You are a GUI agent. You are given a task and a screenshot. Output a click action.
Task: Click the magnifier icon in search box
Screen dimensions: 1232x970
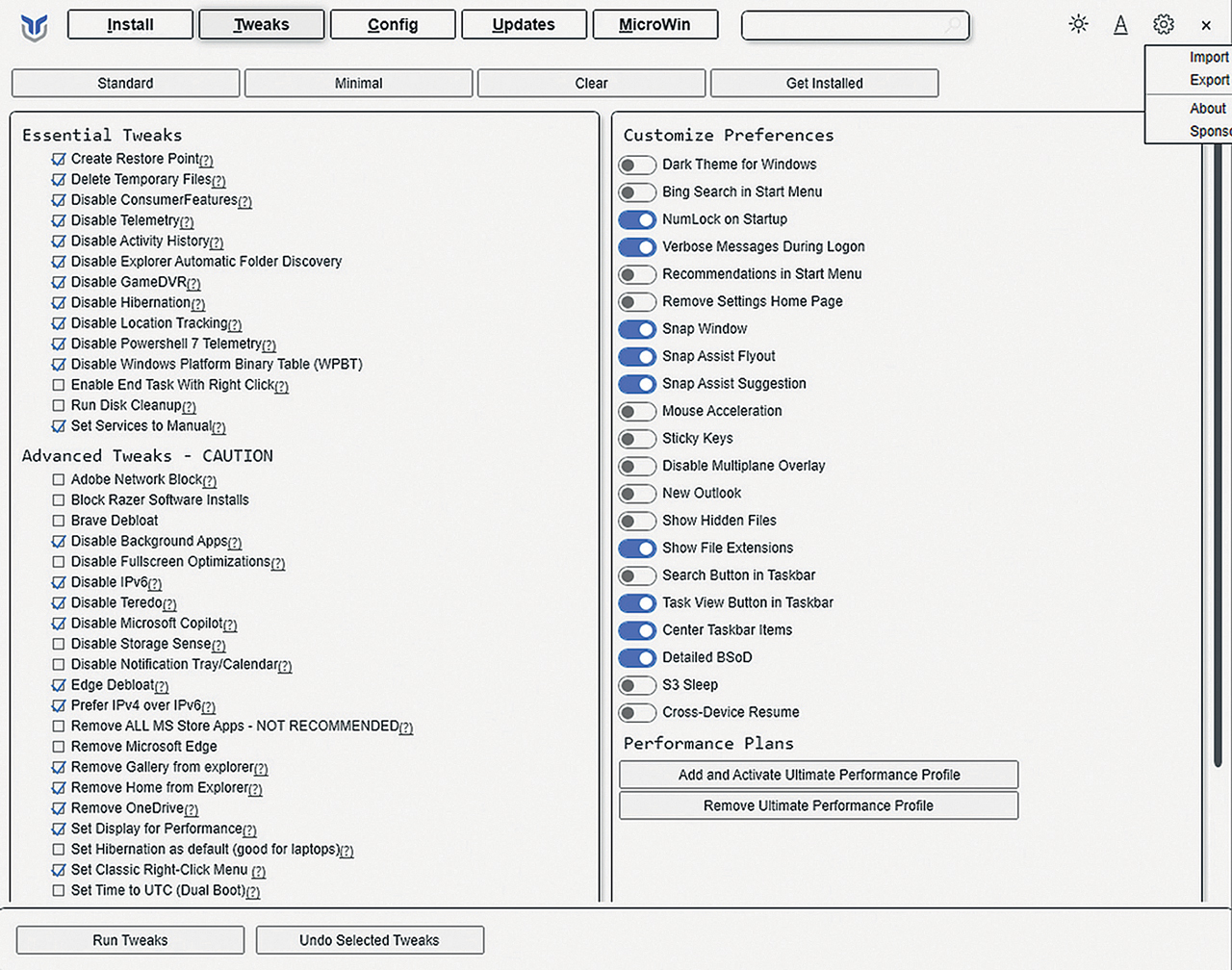953,26
